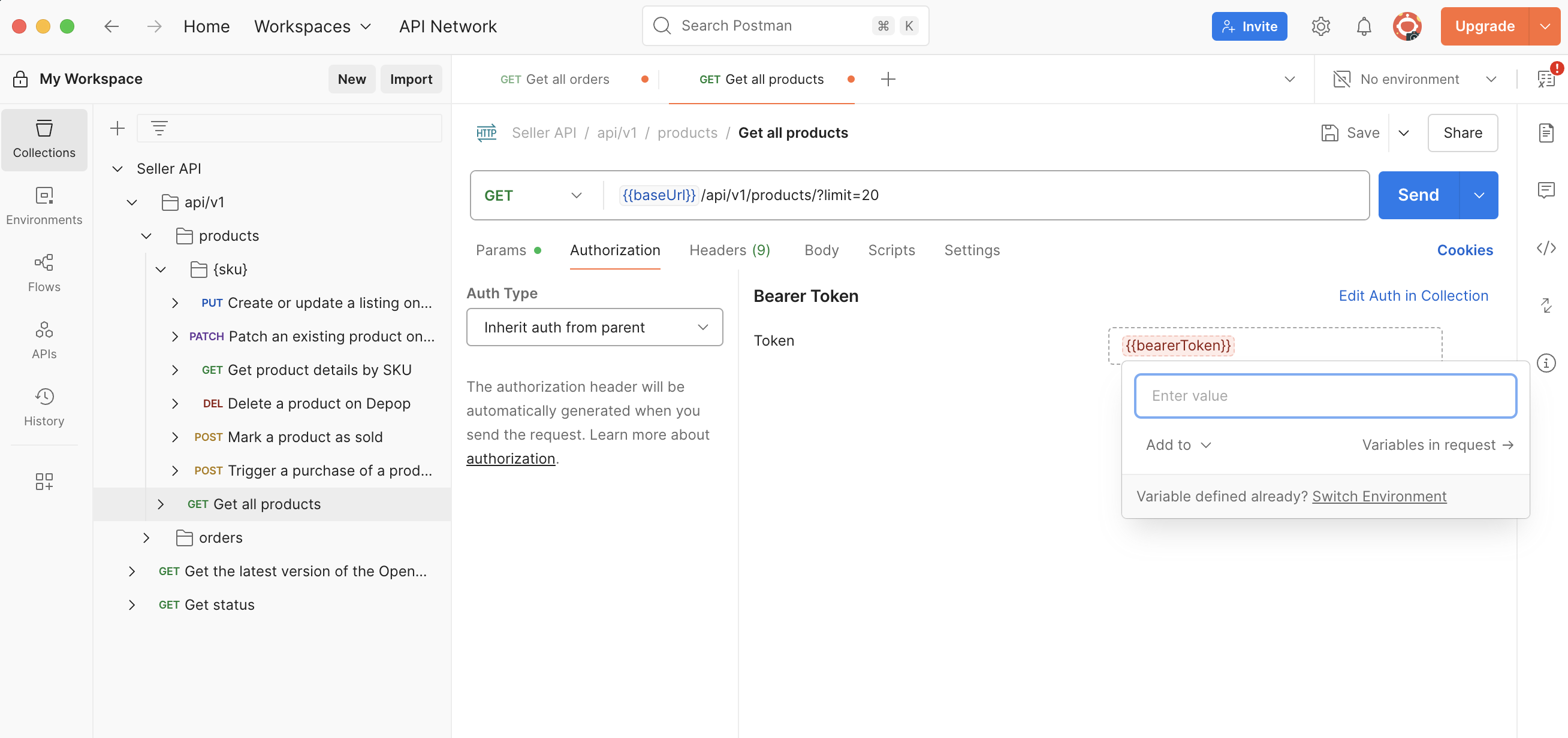Open the tabs overflow chevron
1568x738 pixels.
(1289, 79)
